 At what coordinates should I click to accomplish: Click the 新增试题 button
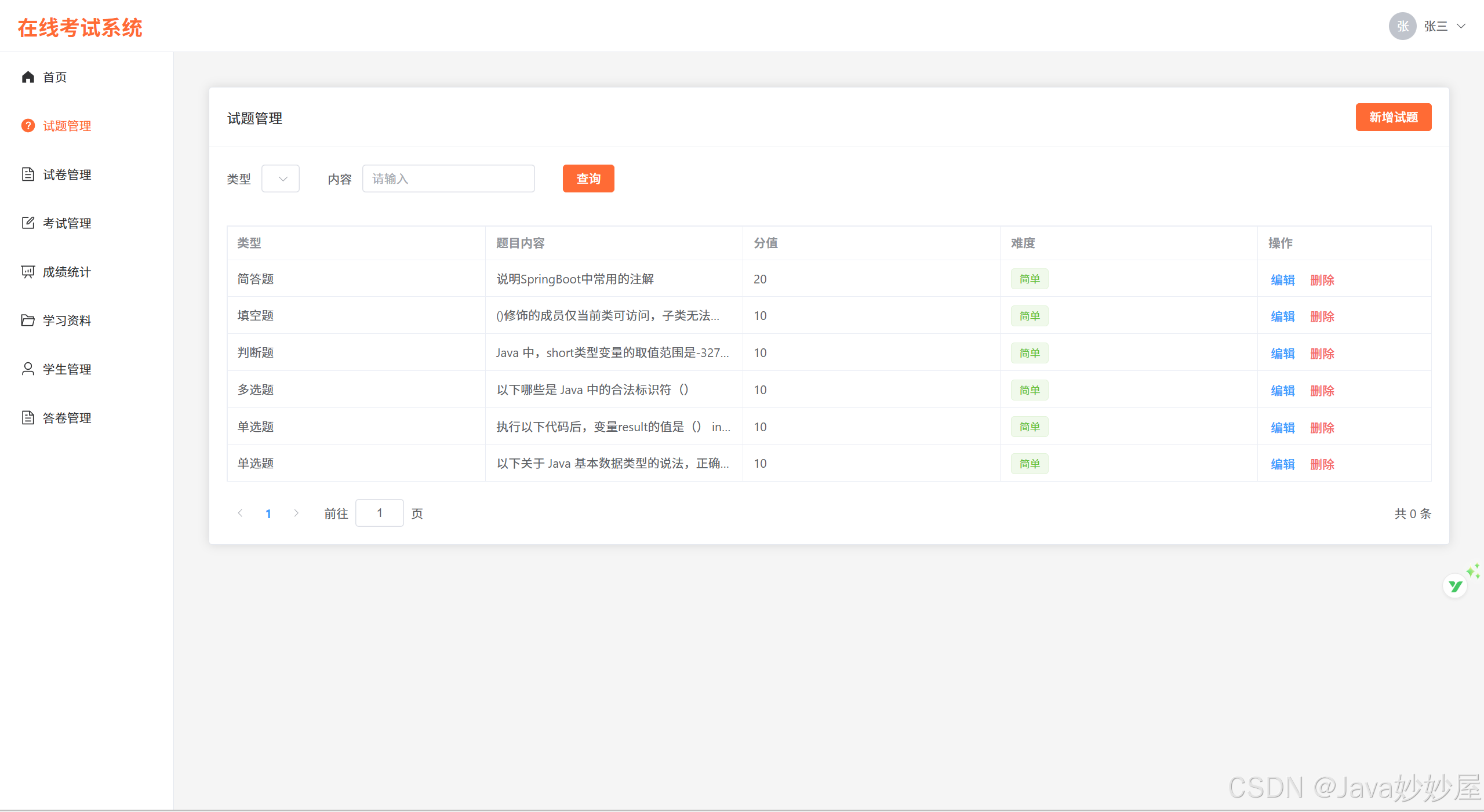click(1393, 117)
